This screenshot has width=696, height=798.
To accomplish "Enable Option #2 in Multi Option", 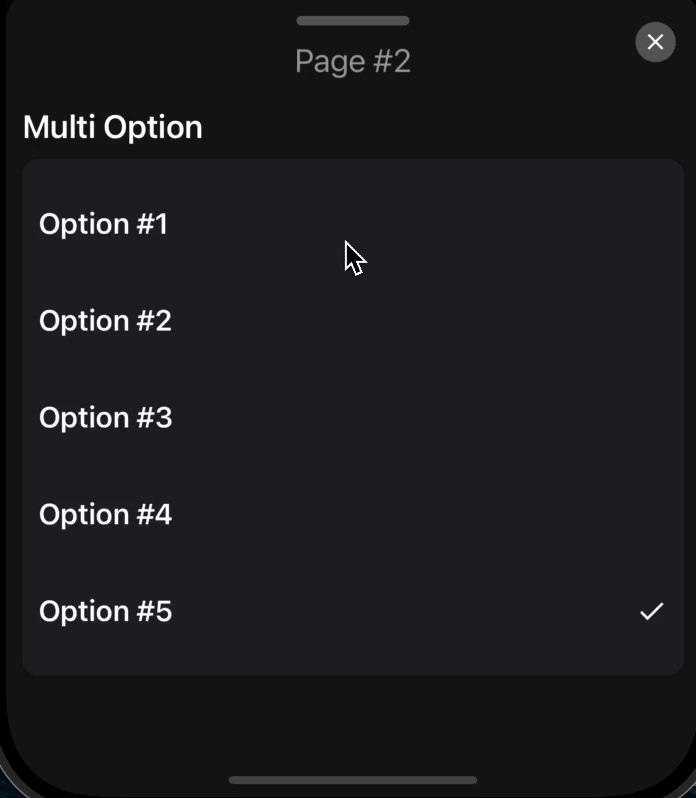I will pos(352,321).
